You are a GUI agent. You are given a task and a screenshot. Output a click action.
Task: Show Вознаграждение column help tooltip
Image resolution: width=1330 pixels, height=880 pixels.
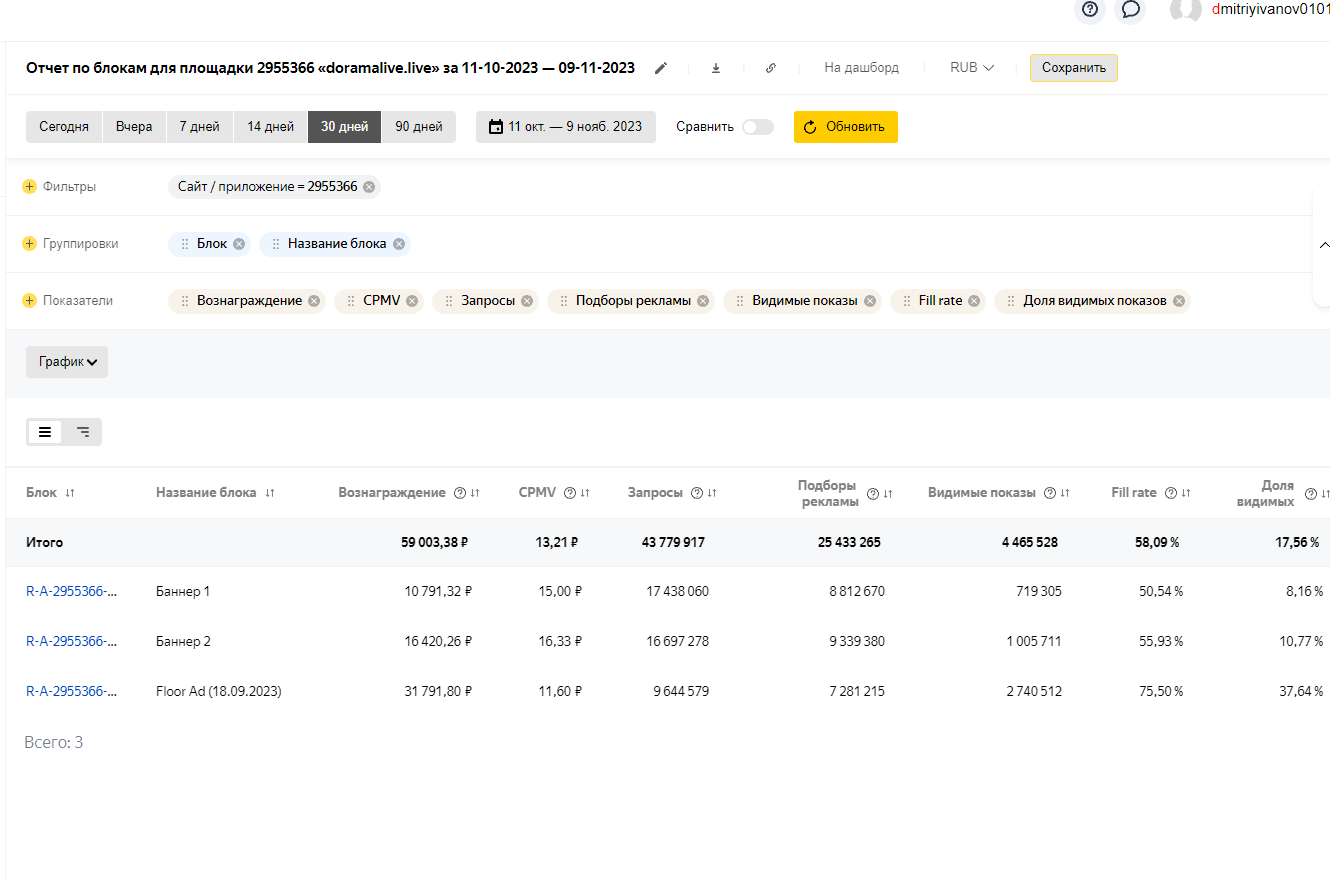coord(460,493)
